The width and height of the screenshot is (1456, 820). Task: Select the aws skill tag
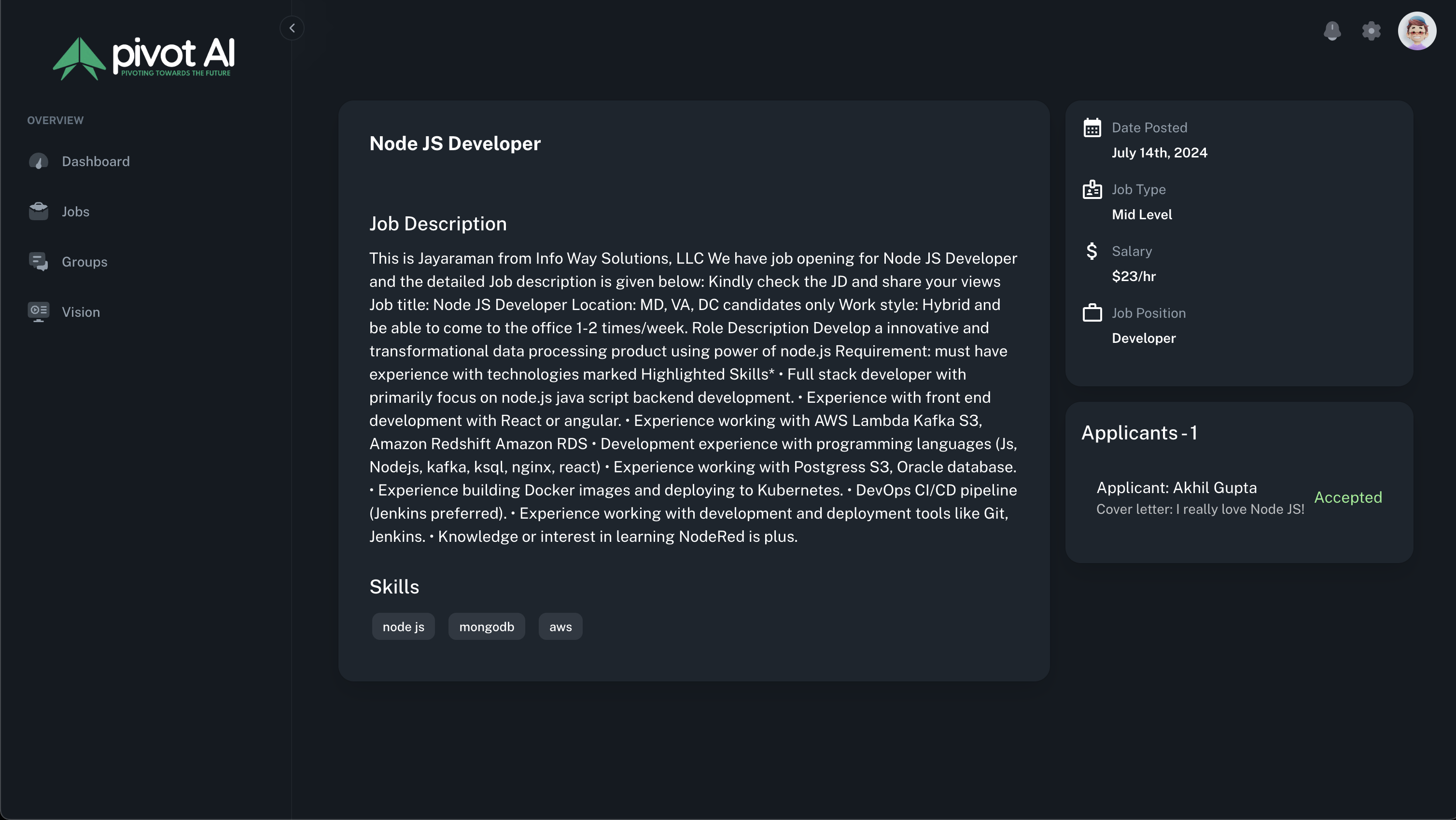pyautogui.click(x=560, y=627)
